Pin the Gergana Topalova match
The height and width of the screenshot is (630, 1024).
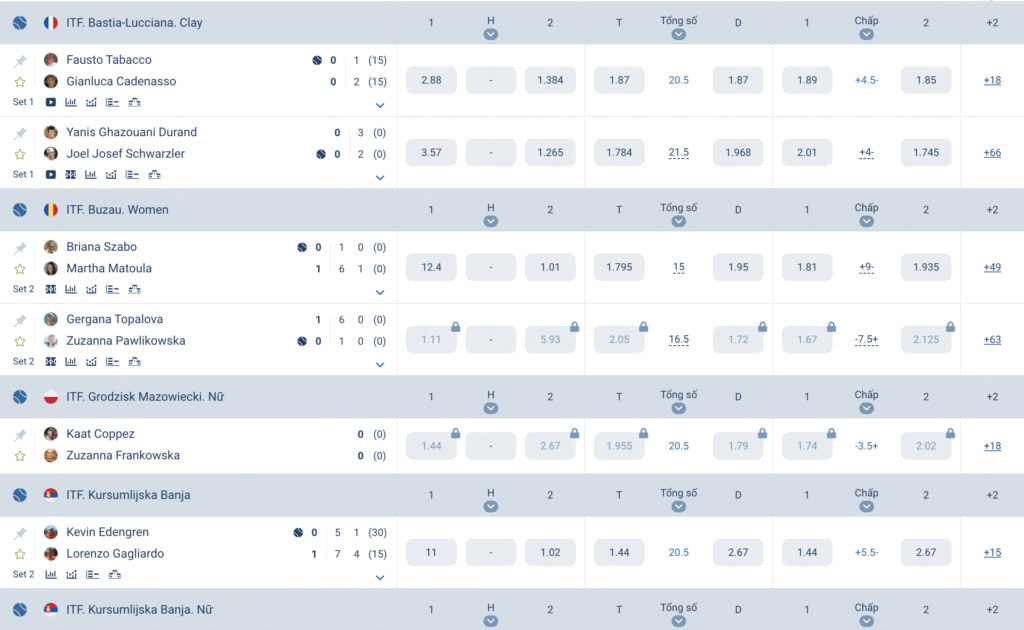pos(20,320)
